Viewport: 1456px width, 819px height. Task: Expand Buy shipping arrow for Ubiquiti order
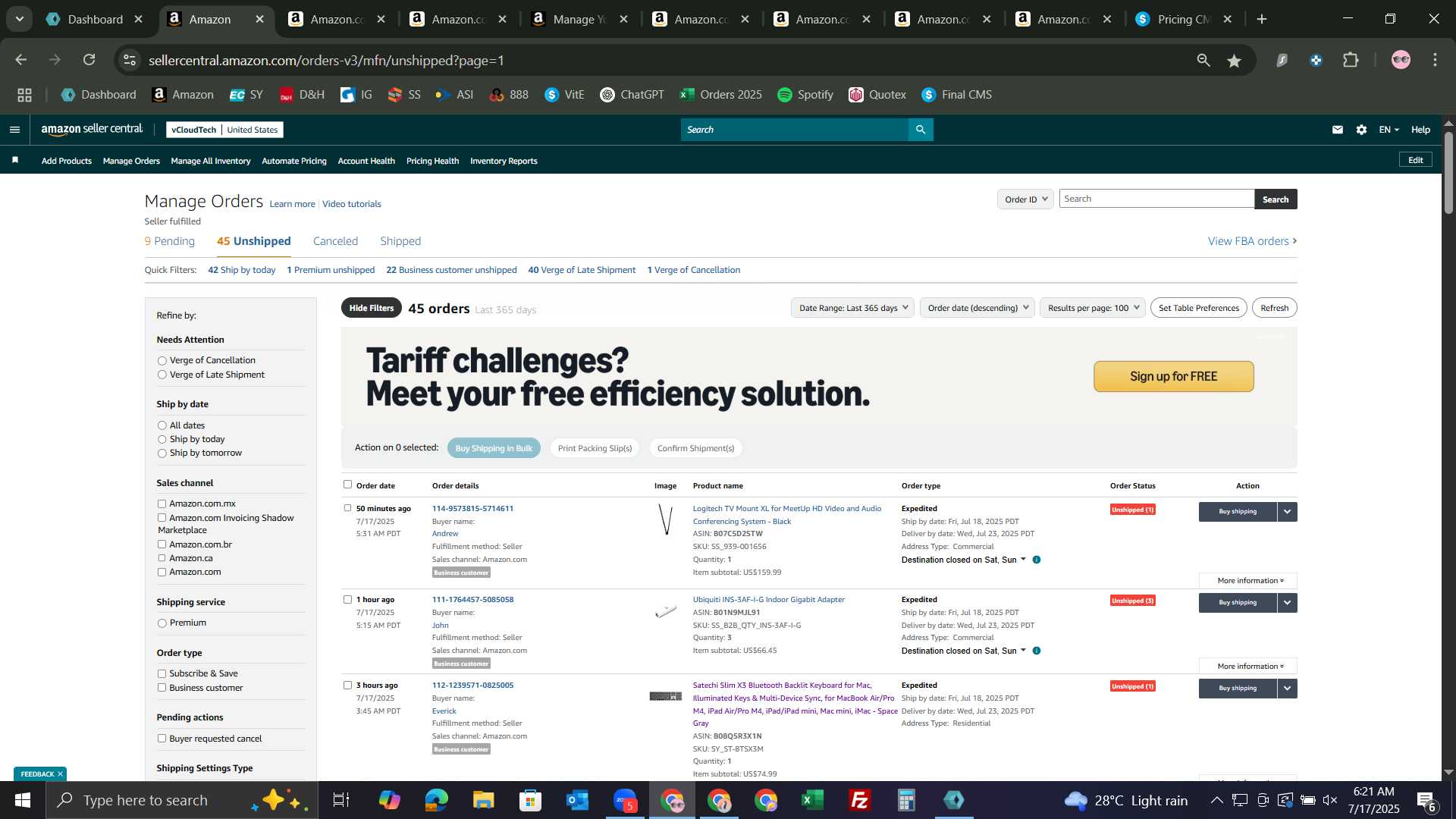(x=1288, y=603)
